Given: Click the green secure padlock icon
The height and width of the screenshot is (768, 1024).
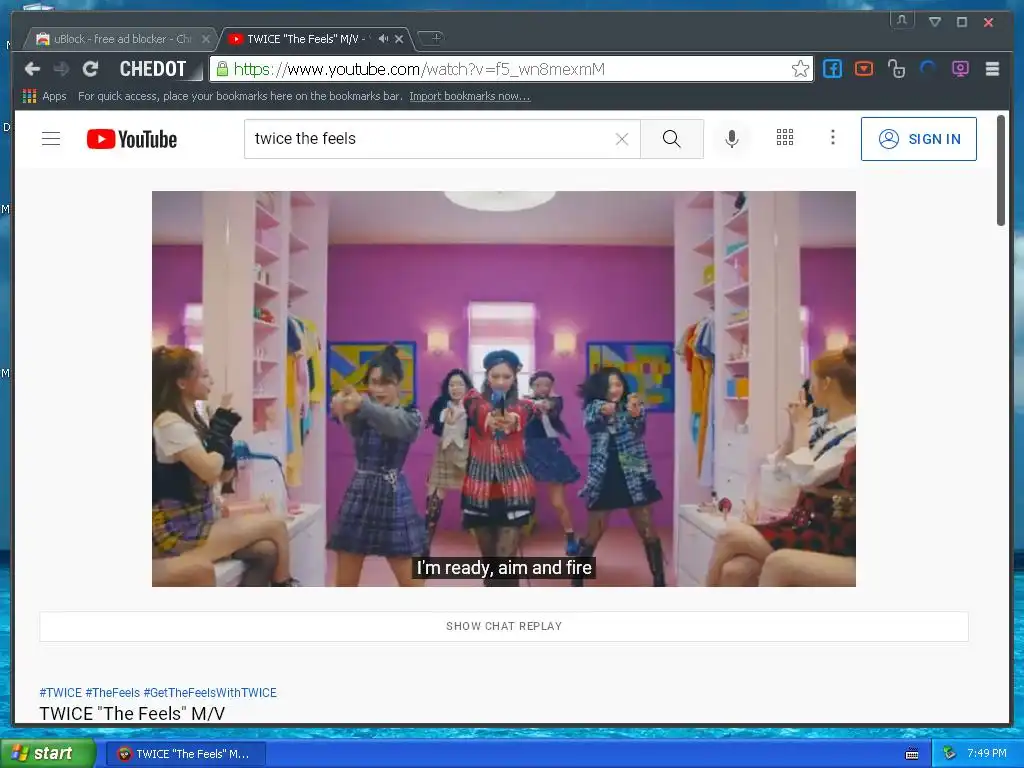Looking at the screenshot, I should coord(222,69).
